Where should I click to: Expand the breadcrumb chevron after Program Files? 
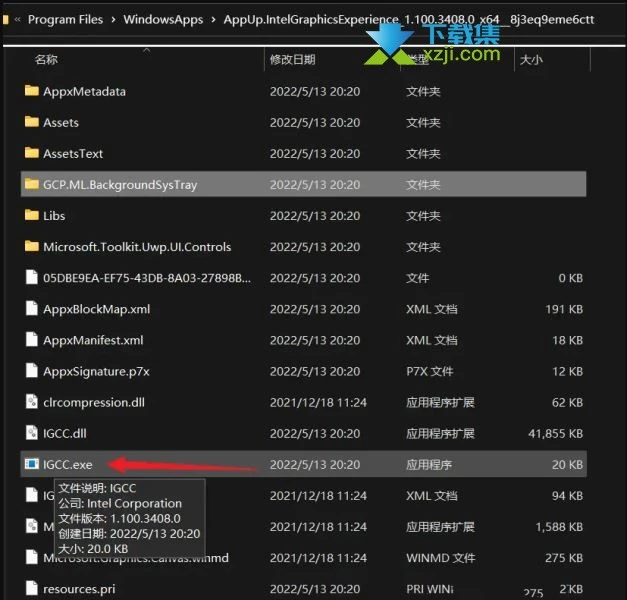pos(114,19)
